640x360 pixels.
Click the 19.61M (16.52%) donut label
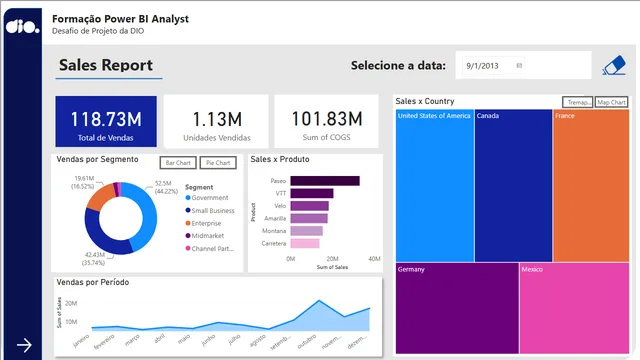(x=83, y=182)
